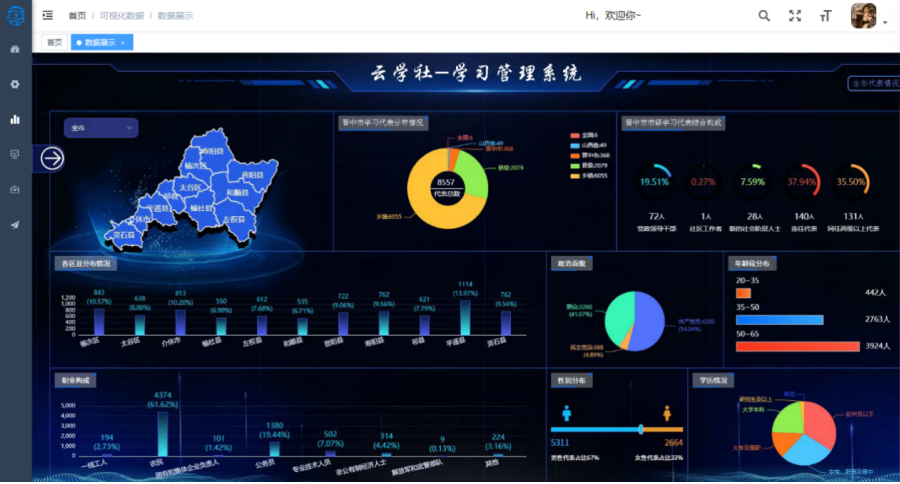The image size is (900, 484).
Task: Close the 数据展示 tab with its x
Action: (x=123, y=42)
